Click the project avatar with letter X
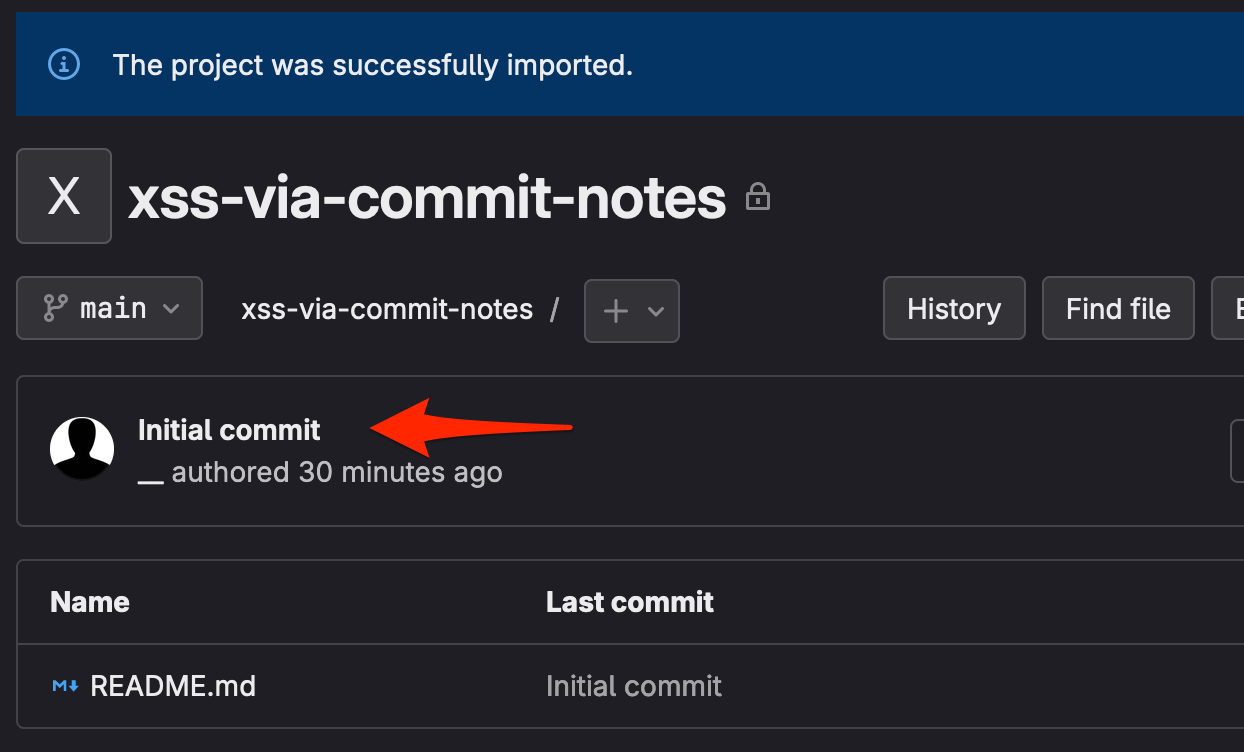This screenshot has height=752, width=1244. tap(64, 196)
